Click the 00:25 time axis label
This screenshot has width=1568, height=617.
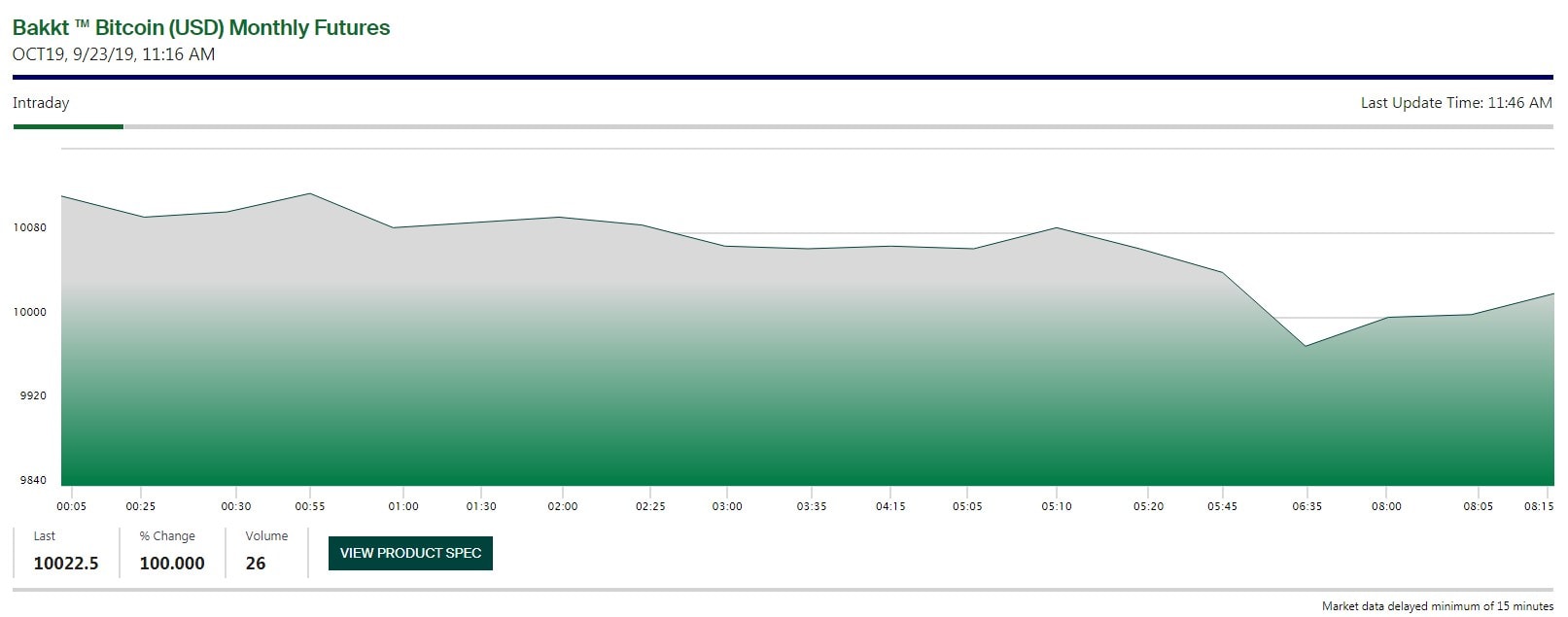click(140, 506)
